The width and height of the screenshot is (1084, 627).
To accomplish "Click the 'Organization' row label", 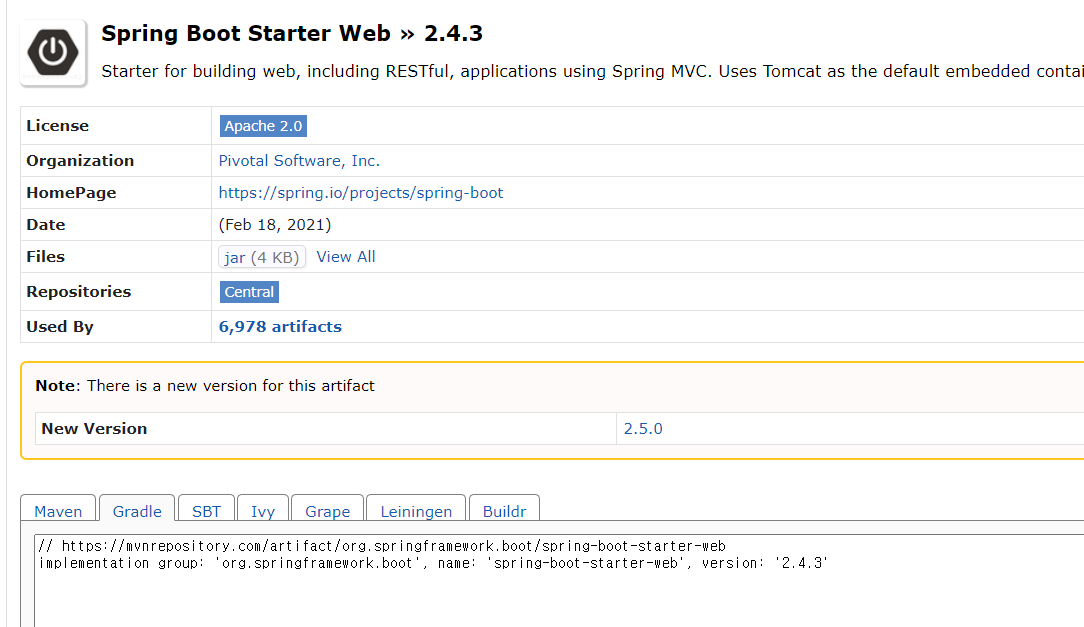I will pos(80,160).
